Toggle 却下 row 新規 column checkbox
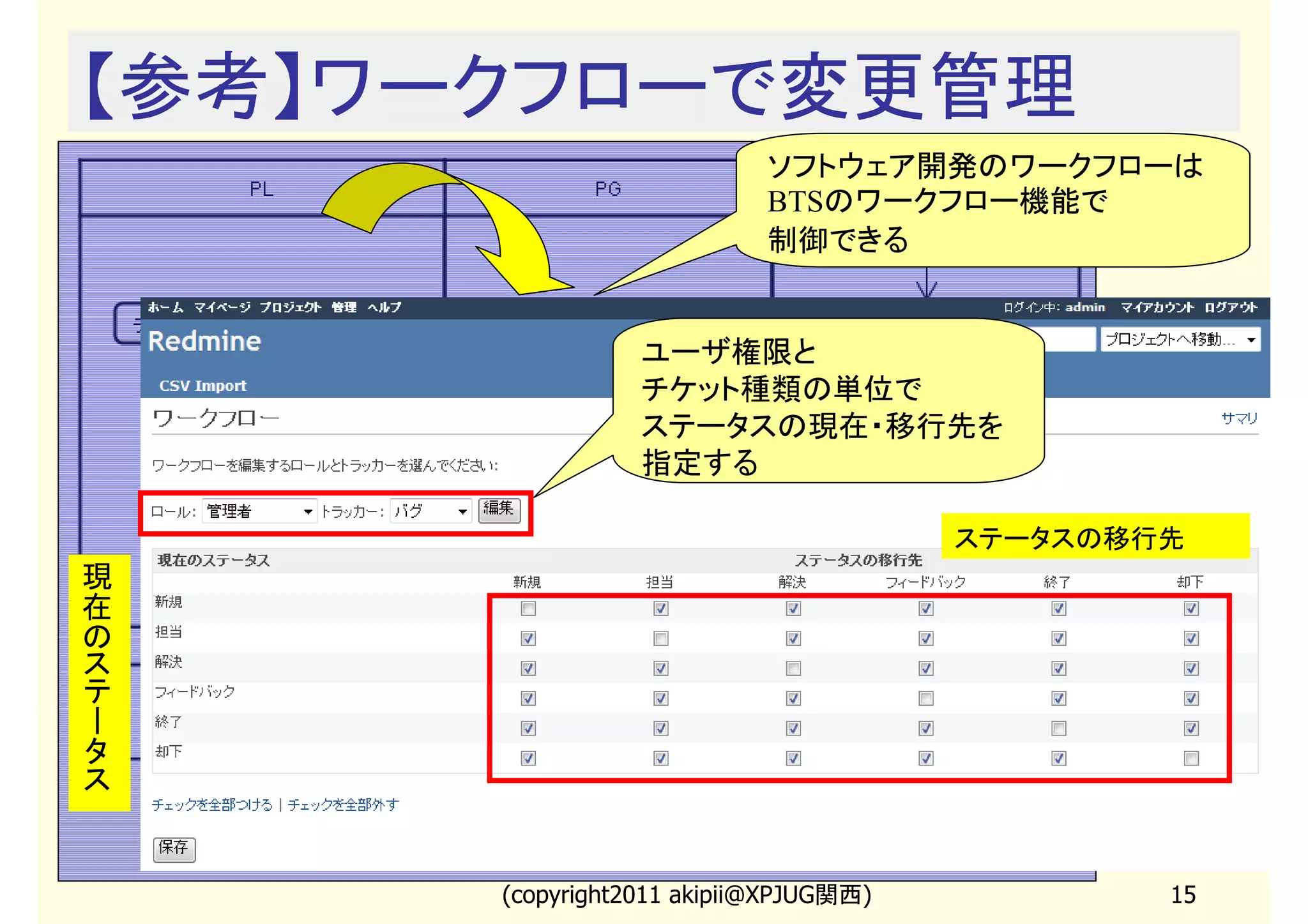Screen dimensions: 1308x924 point(528,759)
